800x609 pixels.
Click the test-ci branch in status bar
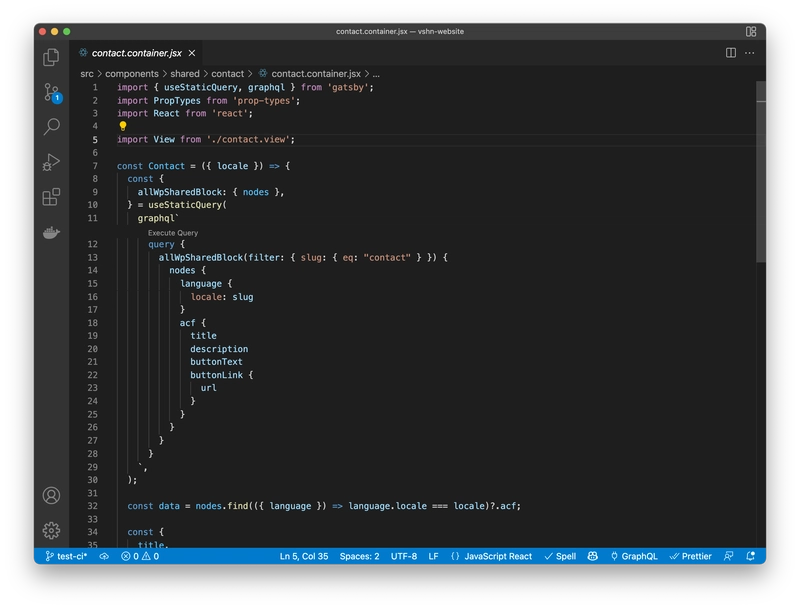click(66, 556)
